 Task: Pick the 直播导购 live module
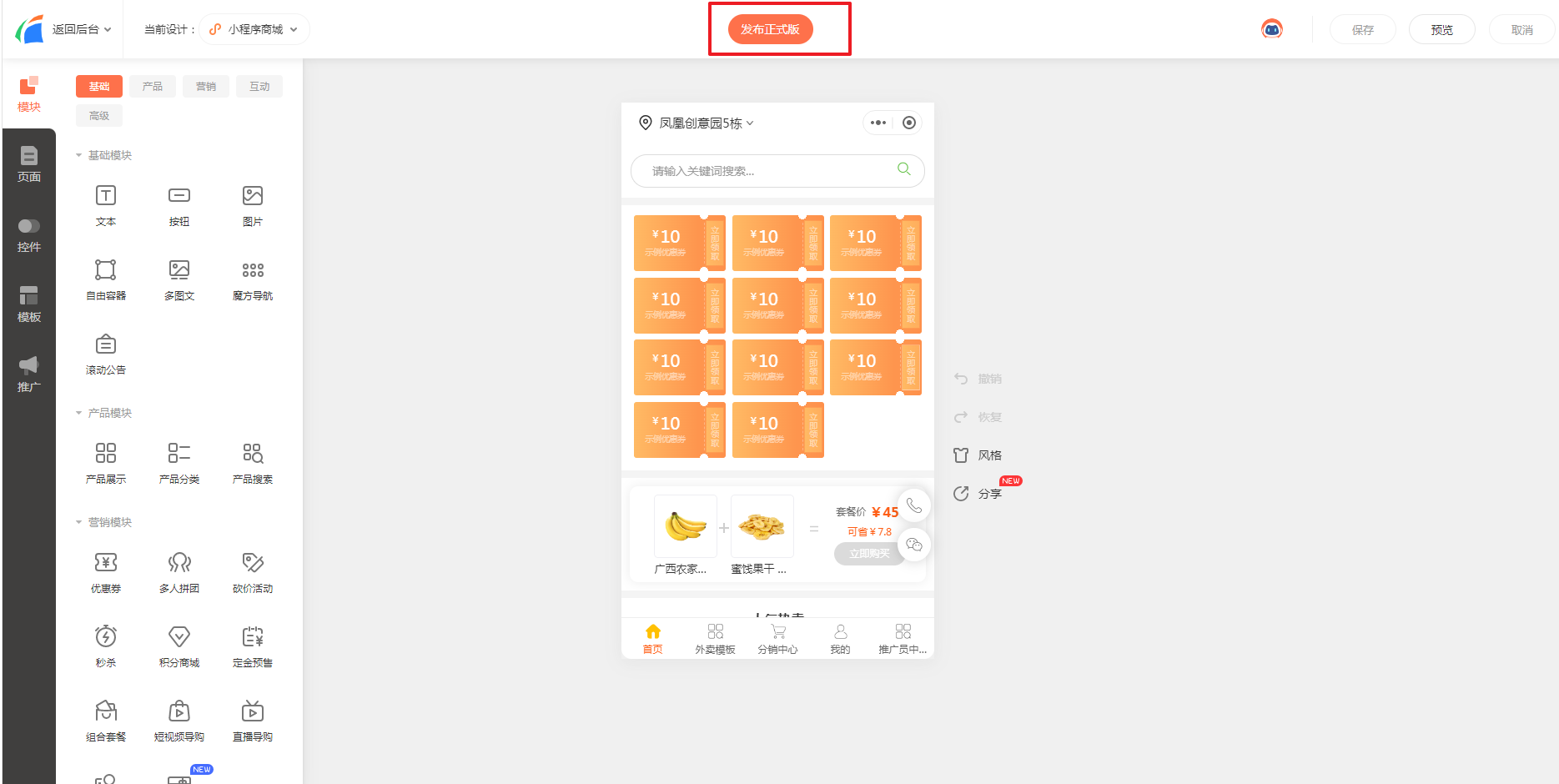253,721
